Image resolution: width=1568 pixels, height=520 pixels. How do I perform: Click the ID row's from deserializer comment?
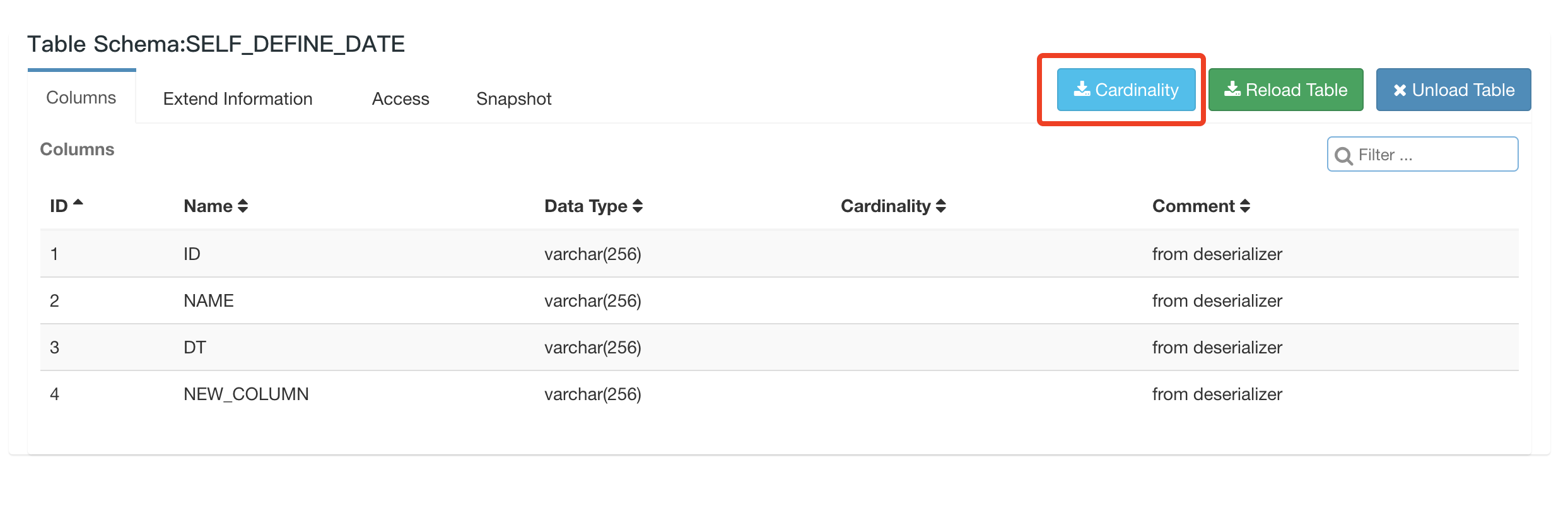[1217, 254]
